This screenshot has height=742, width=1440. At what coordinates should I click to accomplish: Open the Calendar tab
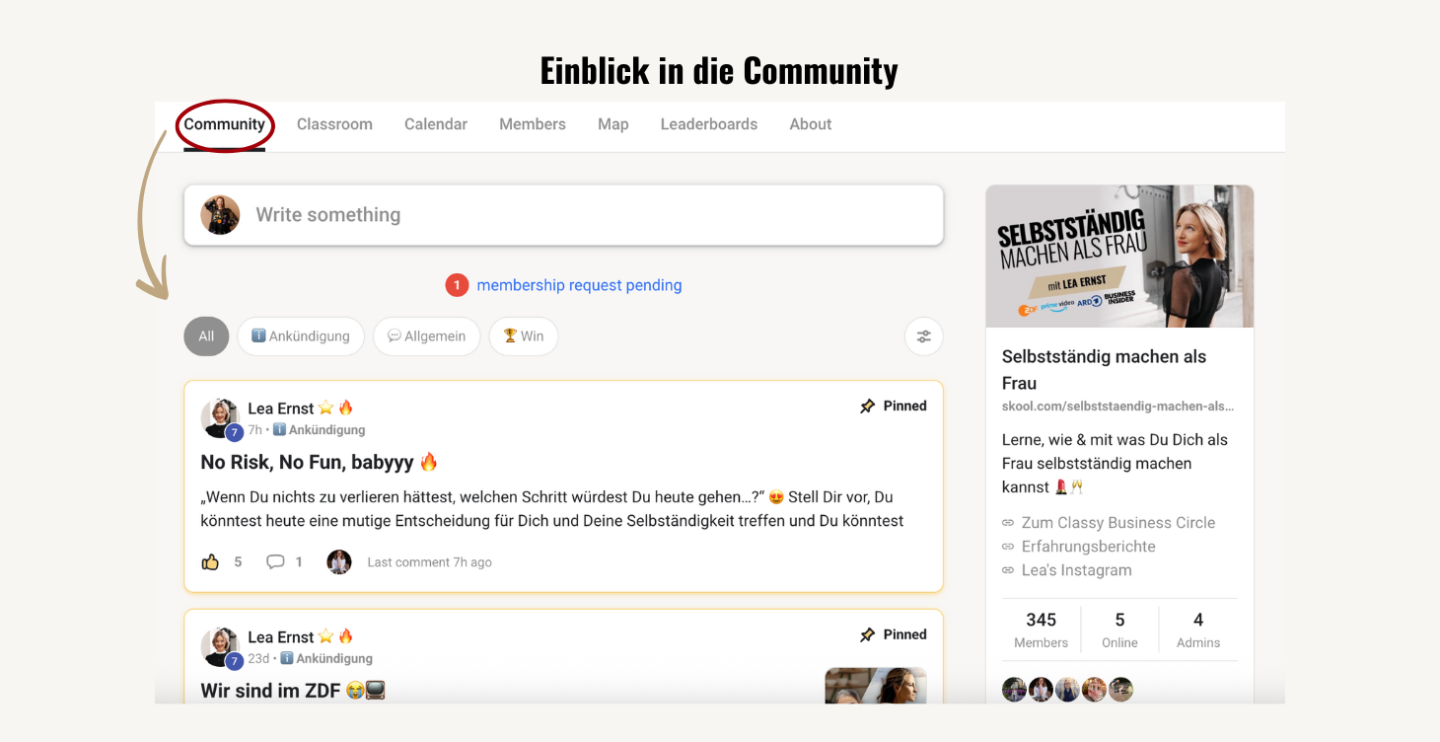point(436,124)
